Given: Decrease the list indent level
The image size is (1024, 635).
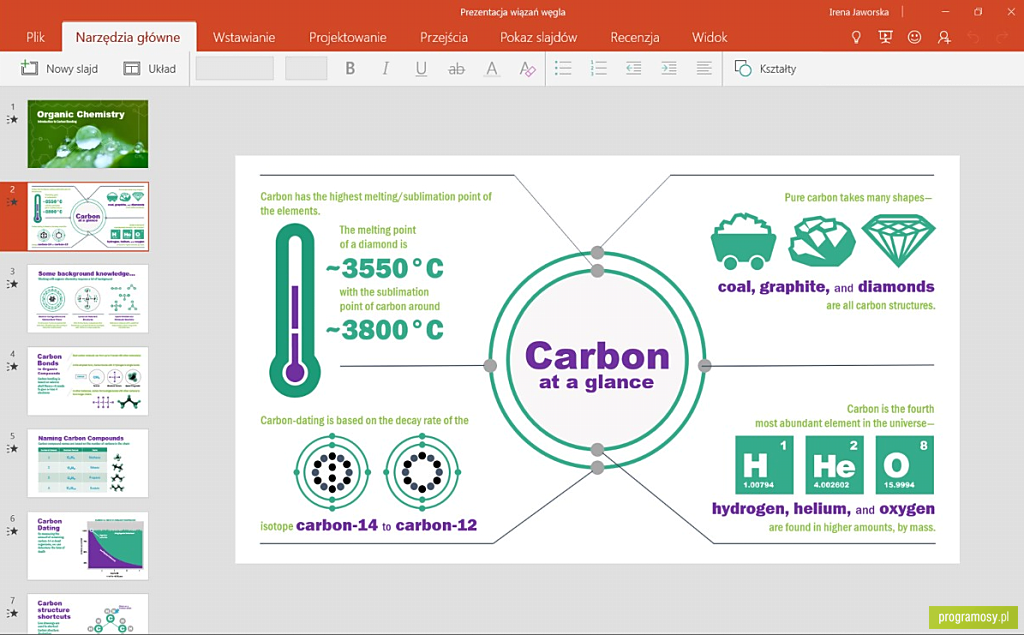Looking at the screenshot, I should point(633,68).
